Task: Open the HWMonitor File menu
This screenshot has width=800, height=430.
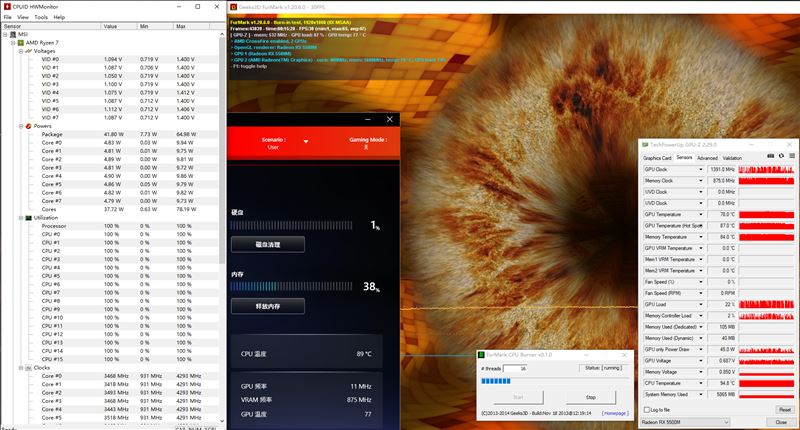Action: [x=8, y=17]
